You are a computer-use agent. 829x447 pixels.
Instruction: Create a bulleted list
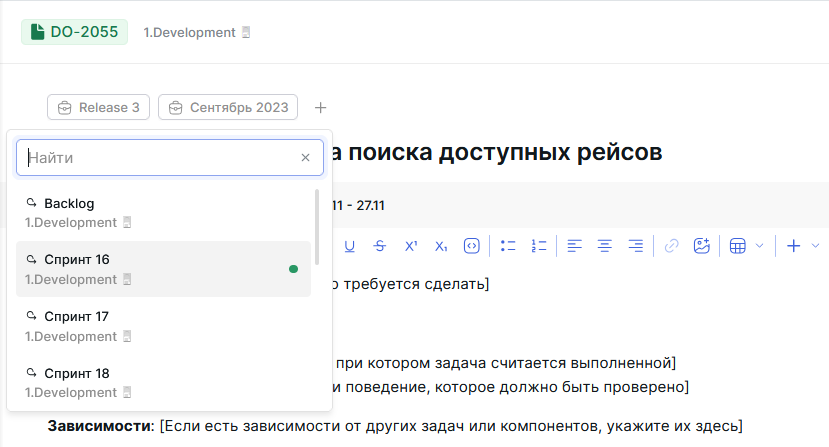click(x=508, y=245)
